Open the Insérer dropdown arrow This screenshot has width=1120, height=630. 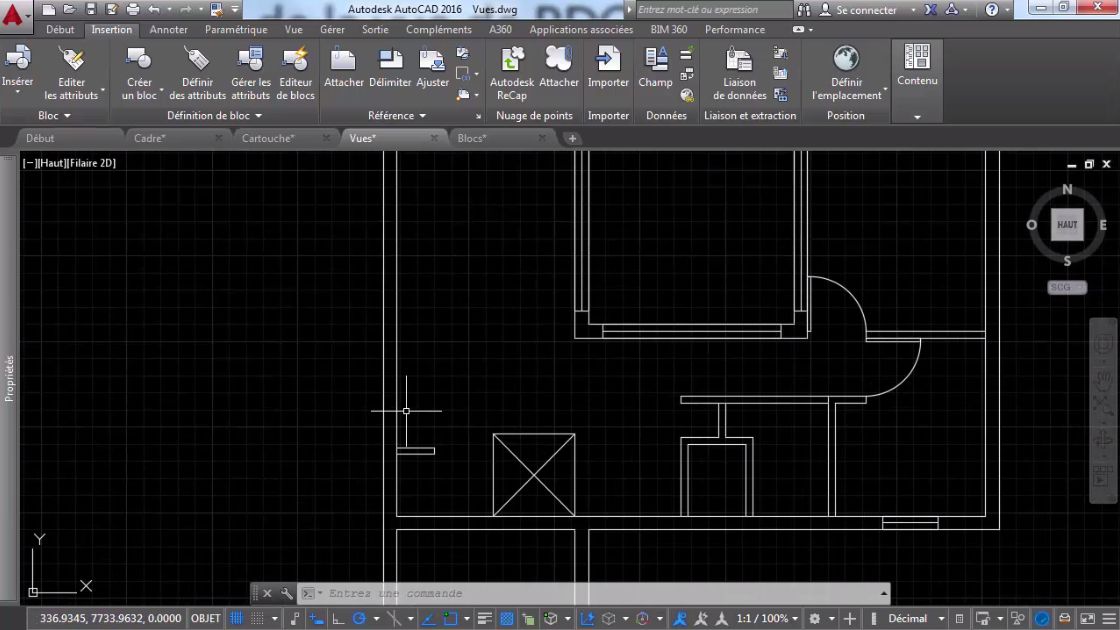(x=18, y=92)
